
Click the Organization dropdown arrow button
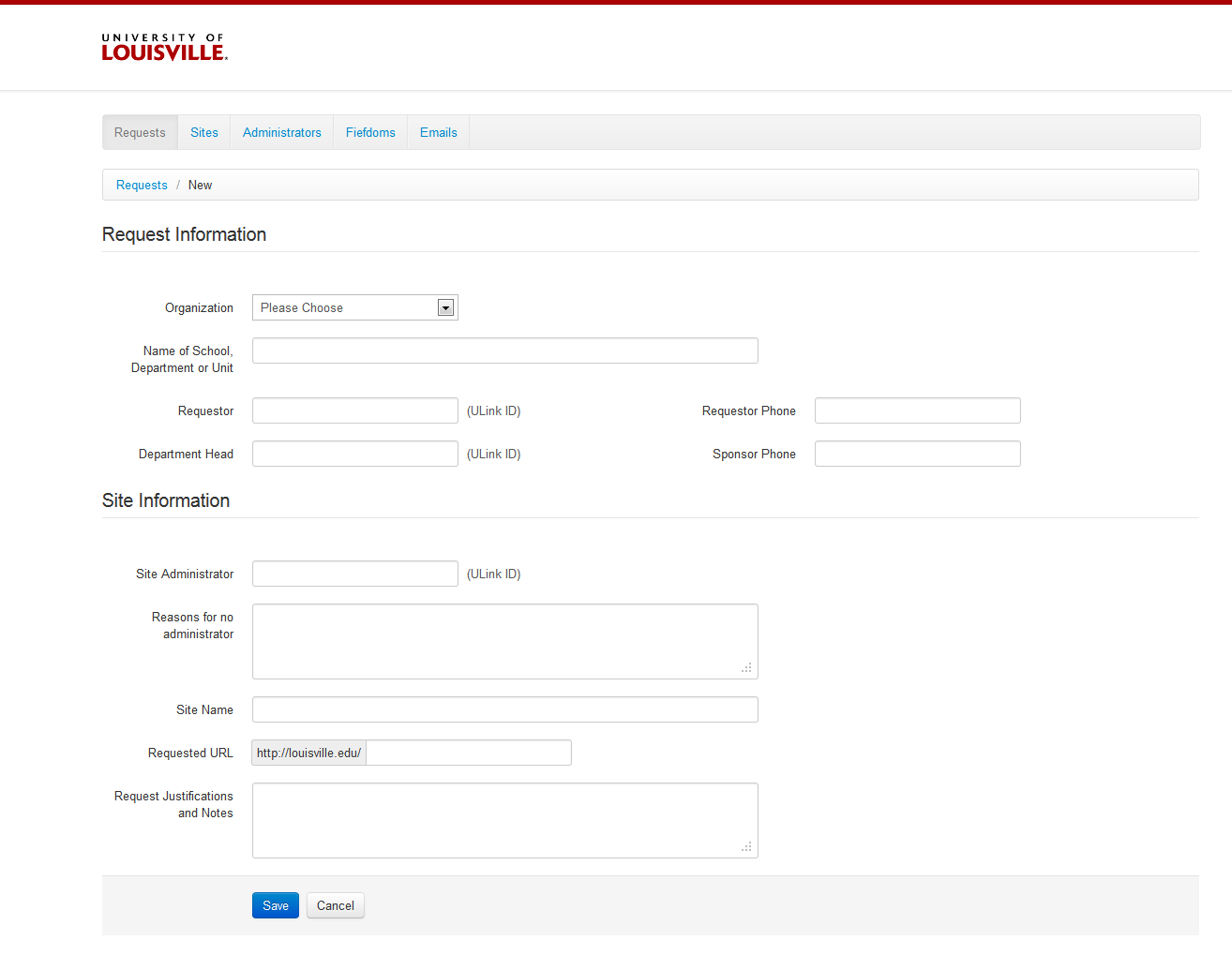point(445,307)
